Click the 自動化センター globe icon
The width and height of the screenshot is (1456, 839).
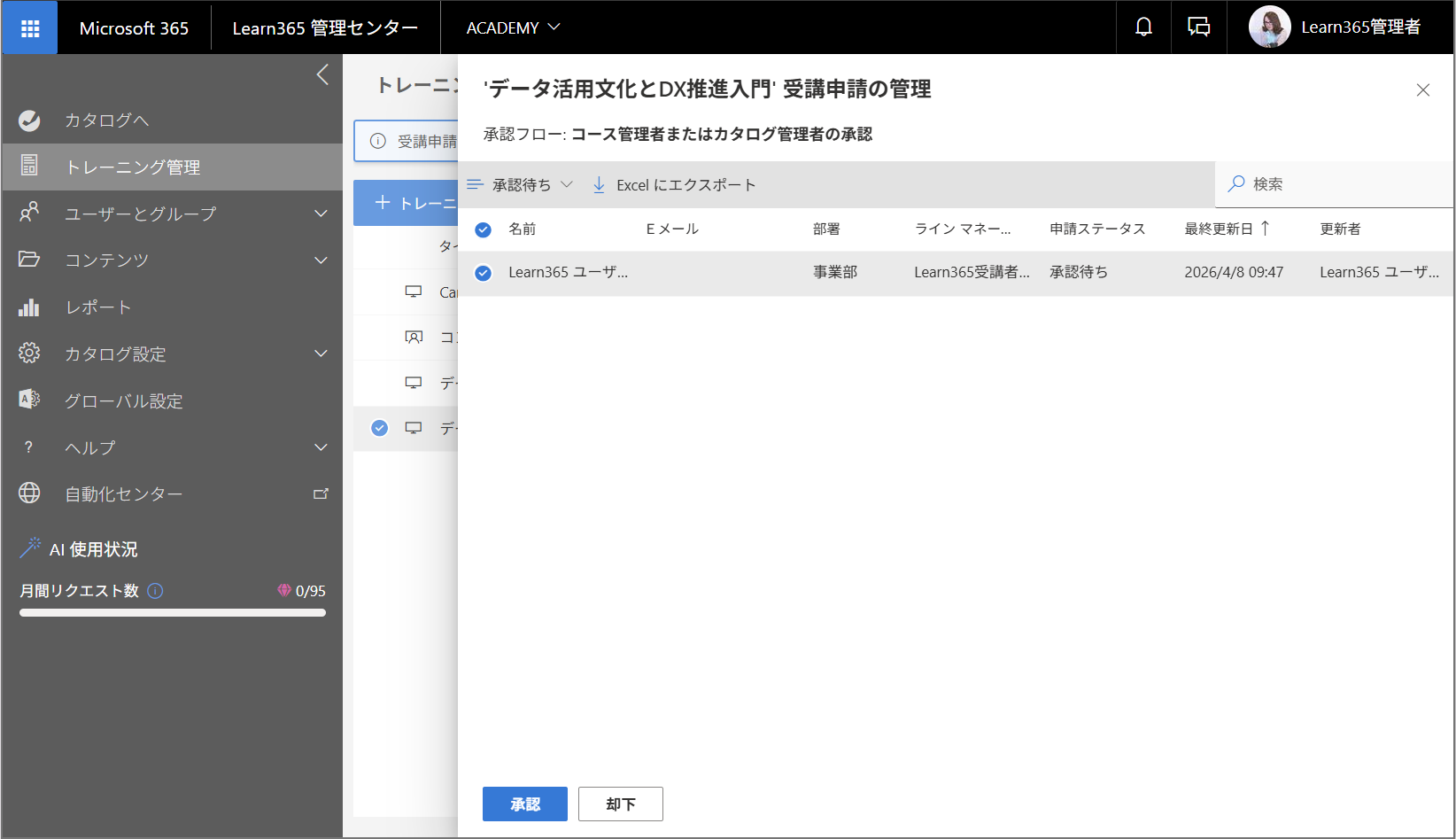point(29,493)
